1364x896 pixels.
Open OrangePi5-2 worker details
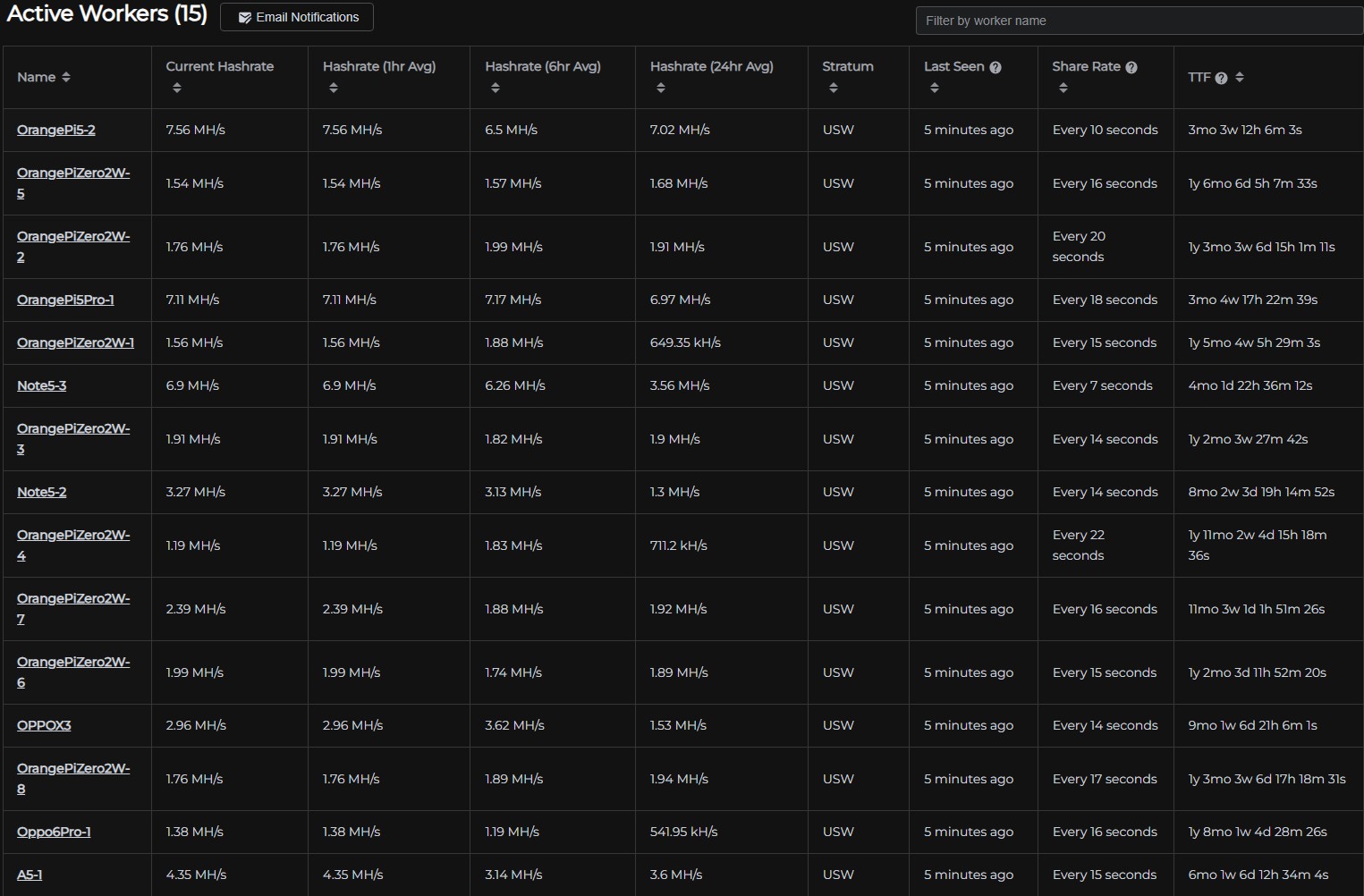coord(56,129)
